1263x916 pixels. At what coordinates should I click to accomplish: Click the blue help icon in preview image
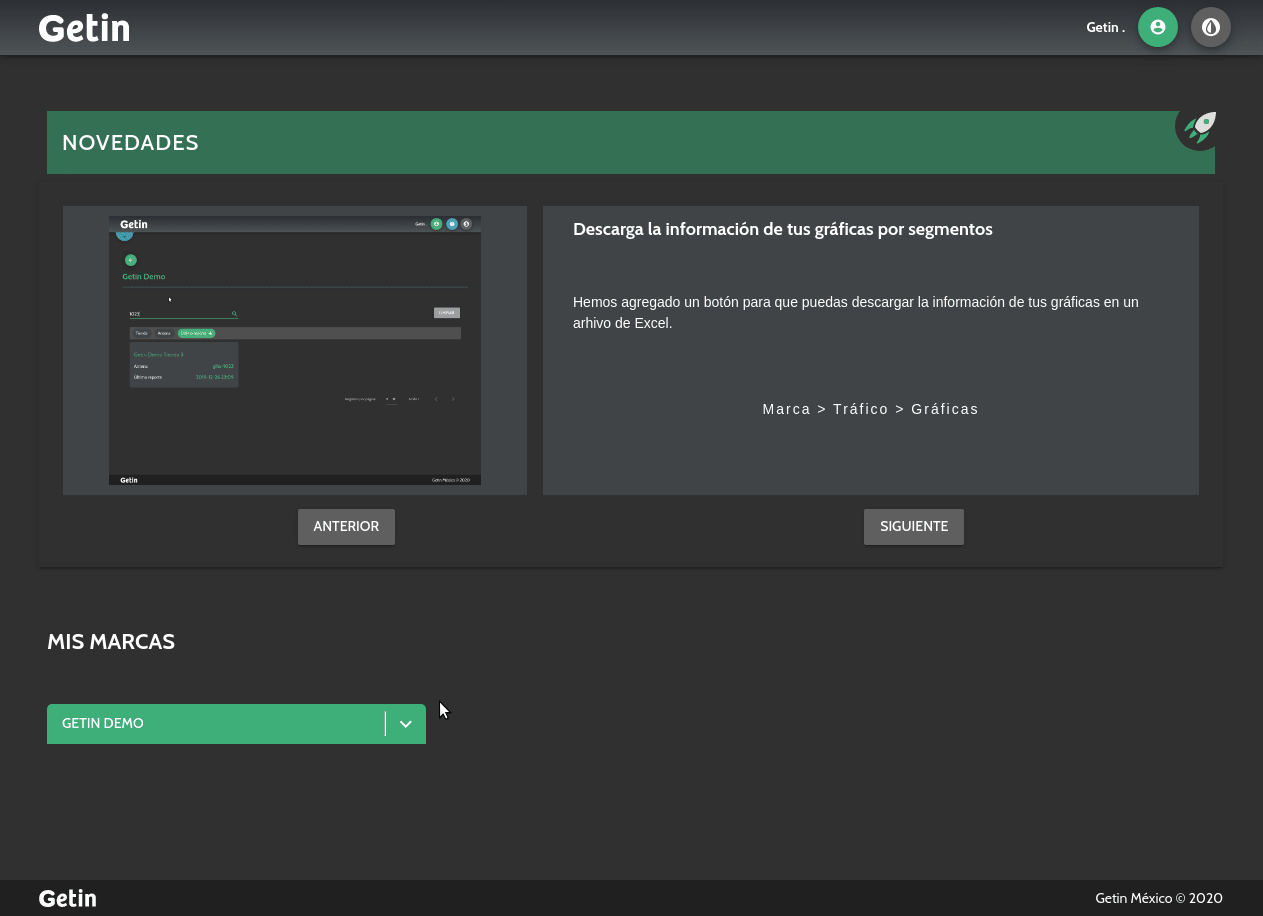452,224
